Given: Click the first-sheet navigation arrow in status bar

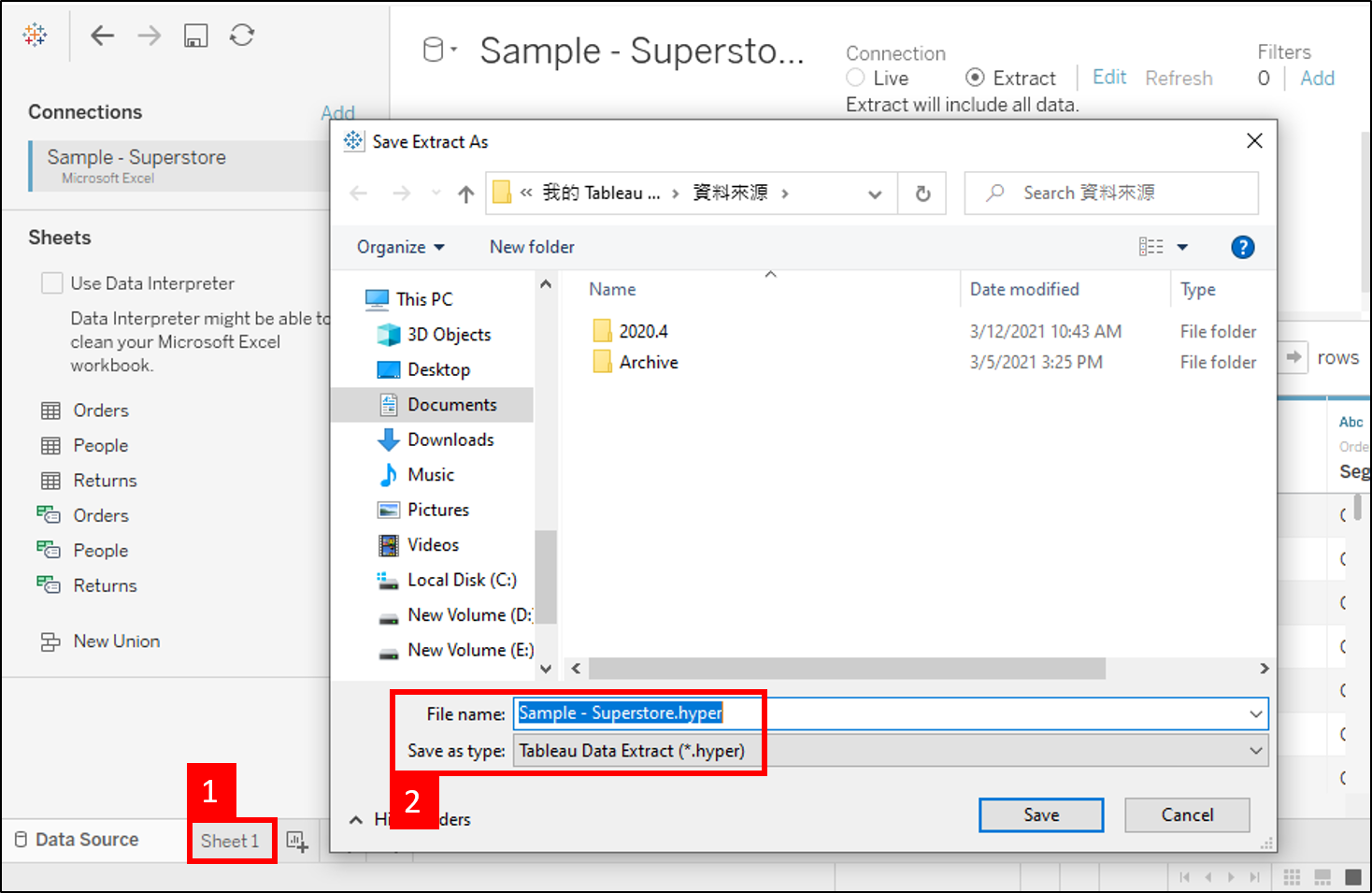Looking at the screenshot, I should click(x=1184, y=877).
